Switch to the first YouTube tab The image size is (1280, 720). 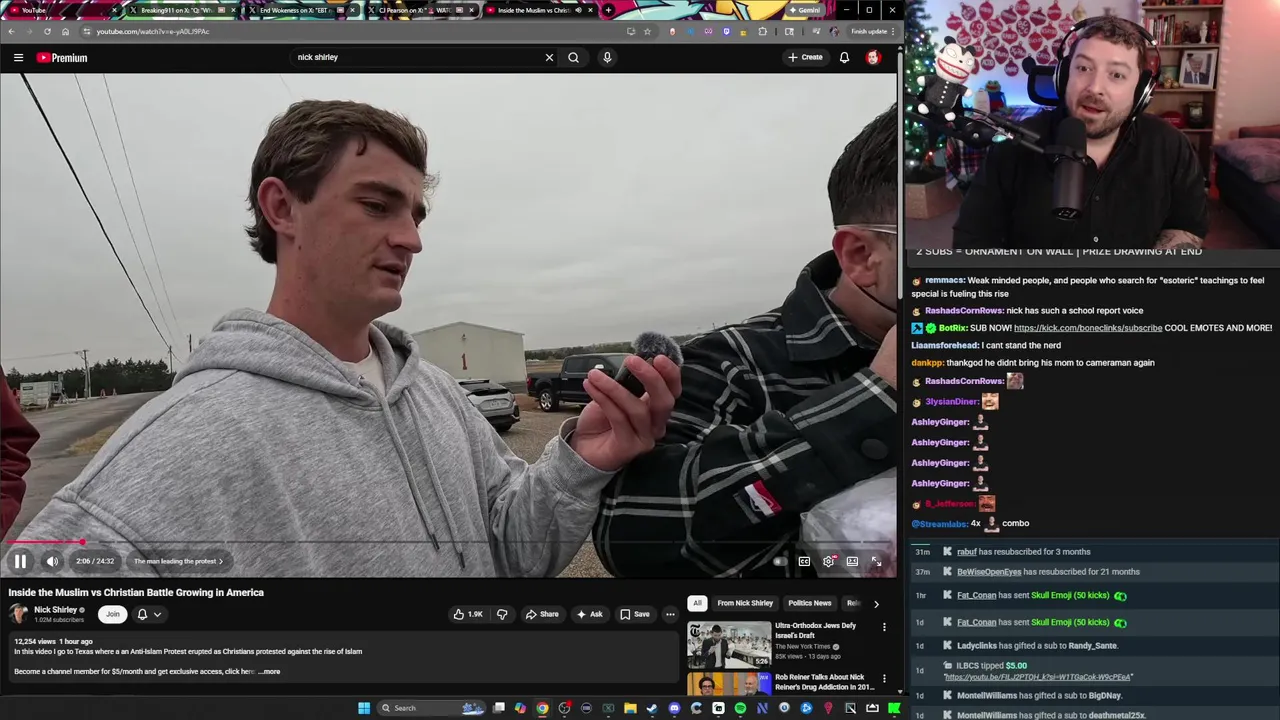[x=60, y=10]
